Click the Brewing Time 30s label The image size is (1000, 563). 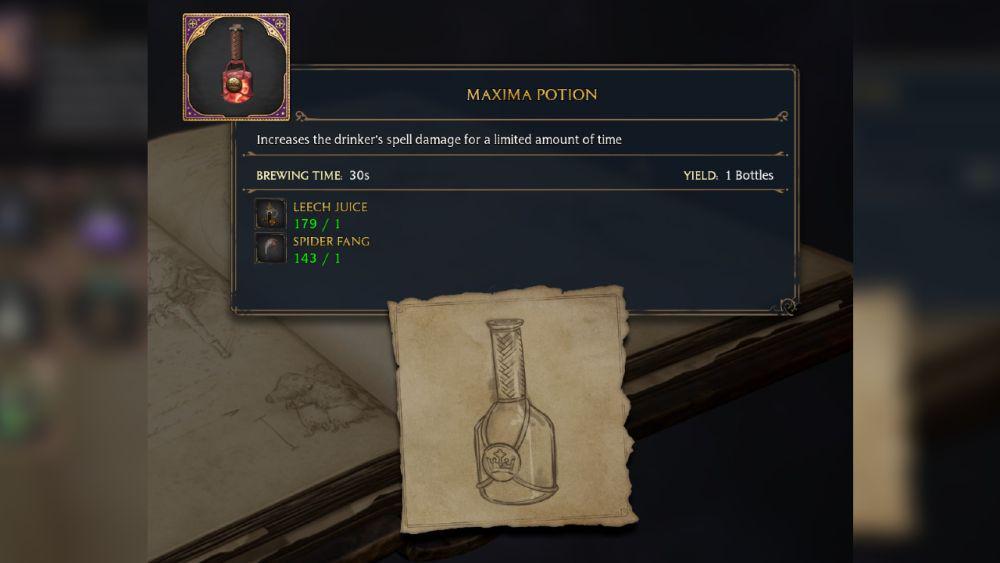(x=312, y=175)
